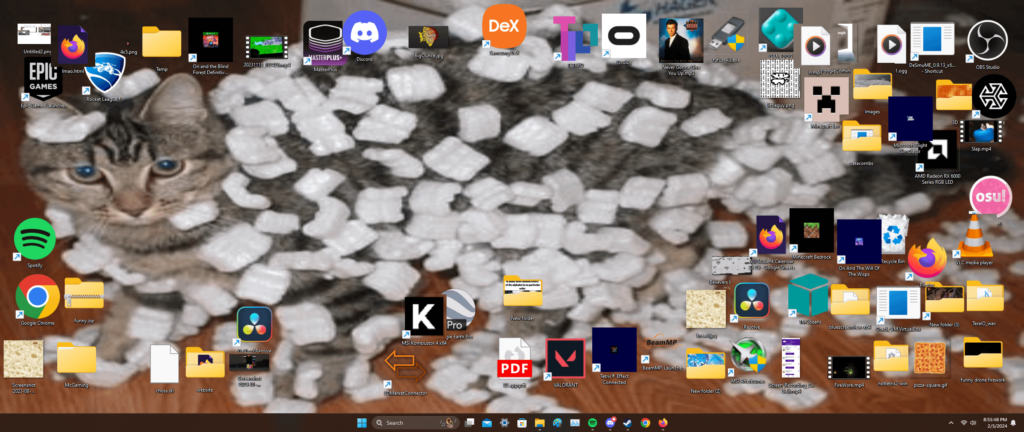The width and height of the screenshot is (1024, 432).
Task: Open the Images folder
Action: 872,85
